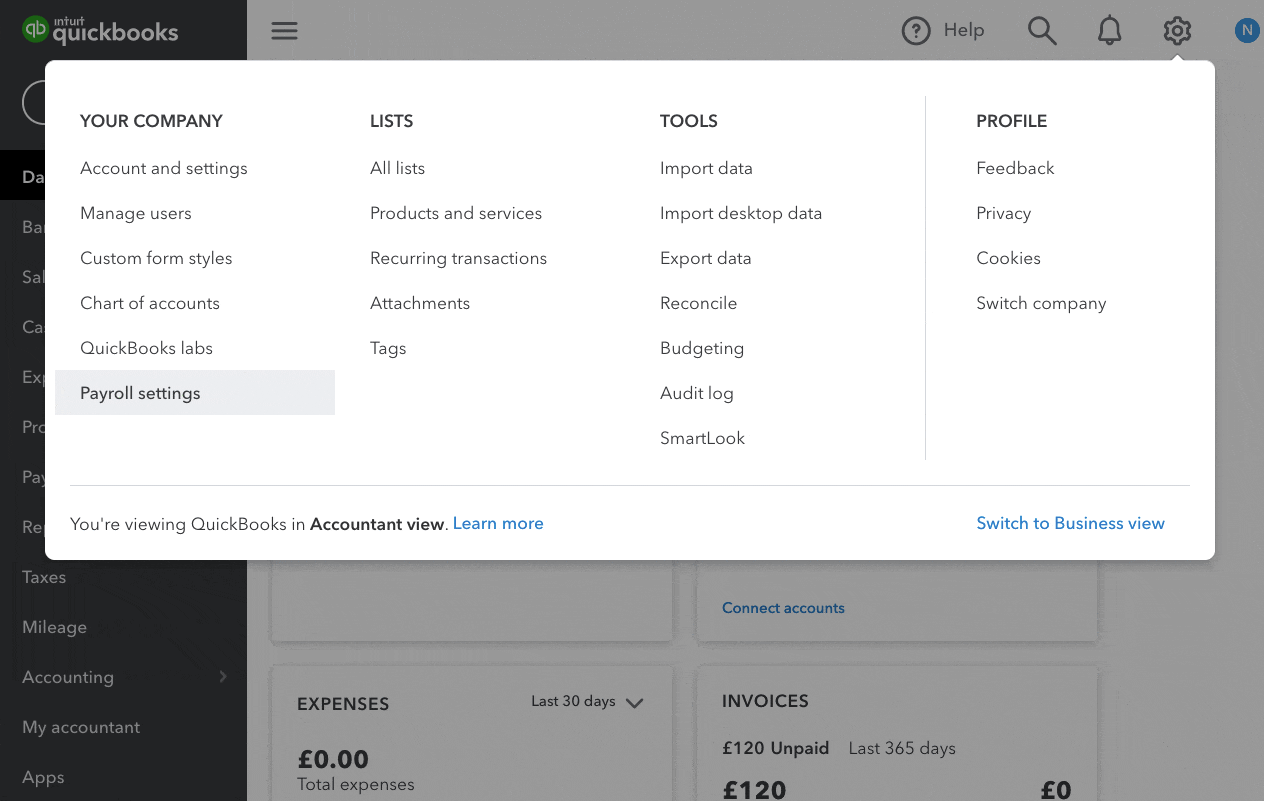Image resolution: width=1264 pixels, height=801 pixels.
Task: Open Cookies under Profile
Action: (1009, 258)
